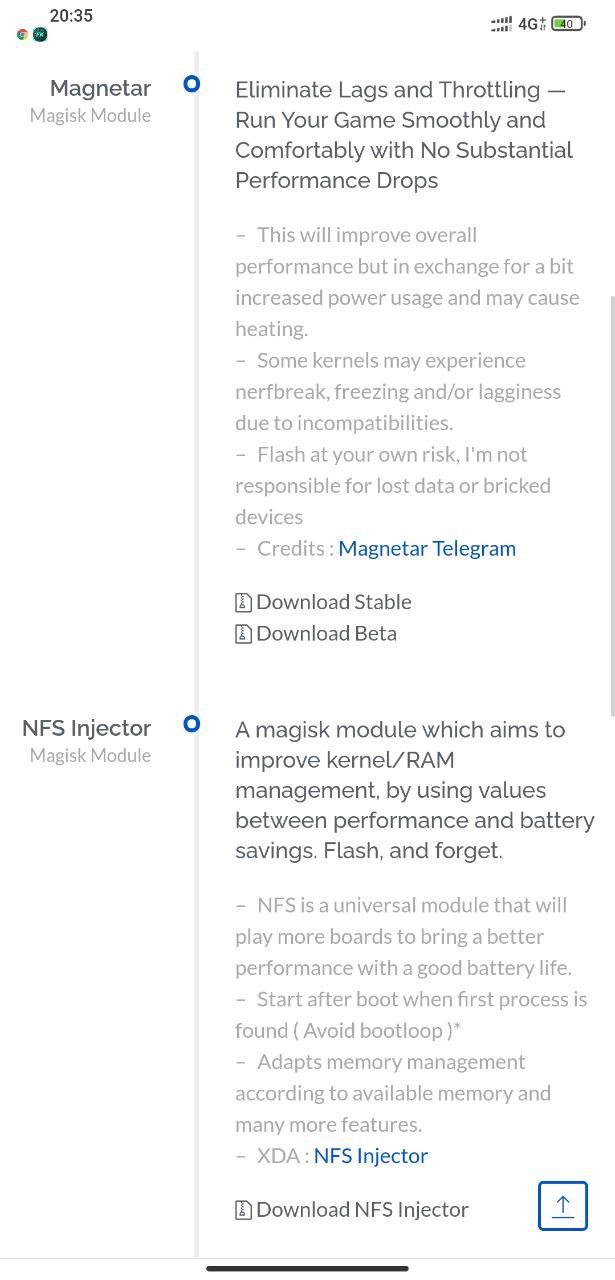Tap the 4G network indicator
The height and width of the screenshot is (1280, 615).
point(532,24)
